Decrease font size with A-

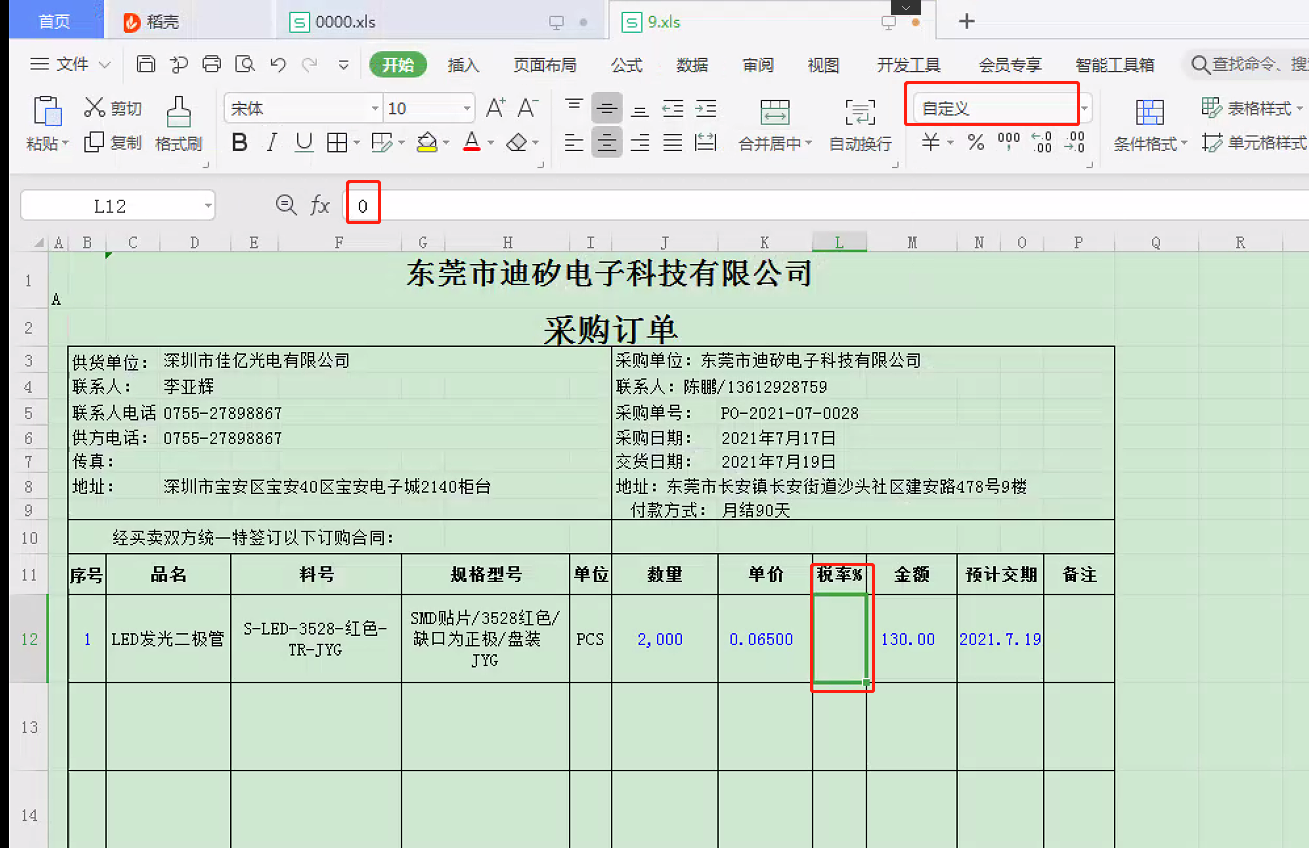tap(528, 108)
